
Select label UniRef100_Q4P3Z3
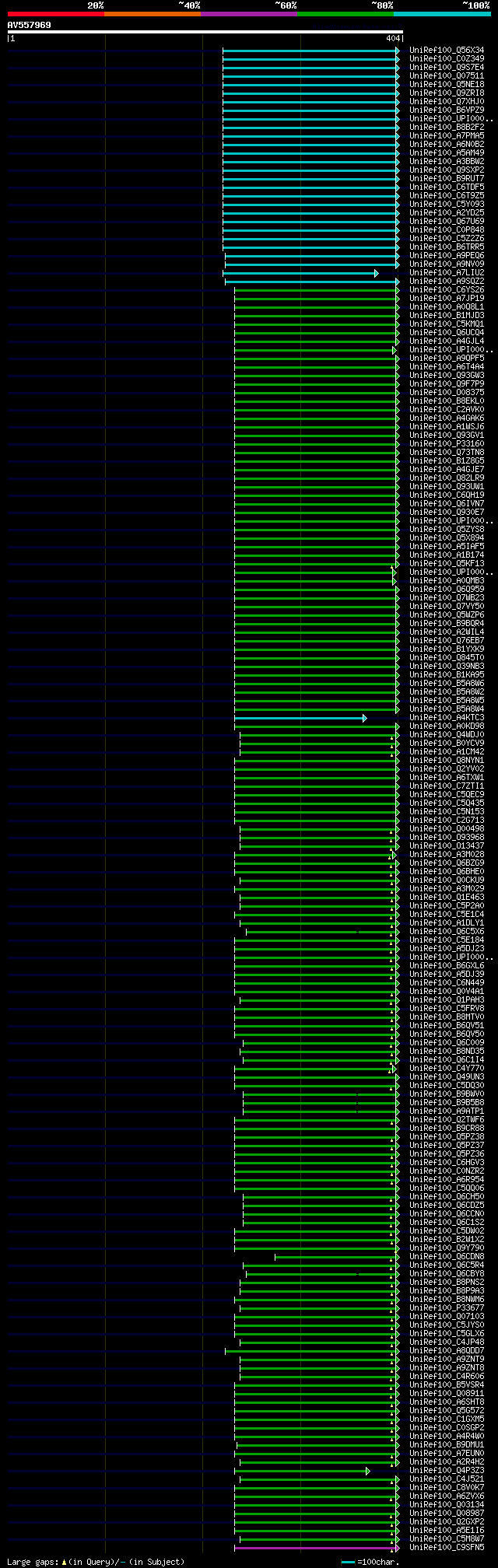tap(447, 1471)
